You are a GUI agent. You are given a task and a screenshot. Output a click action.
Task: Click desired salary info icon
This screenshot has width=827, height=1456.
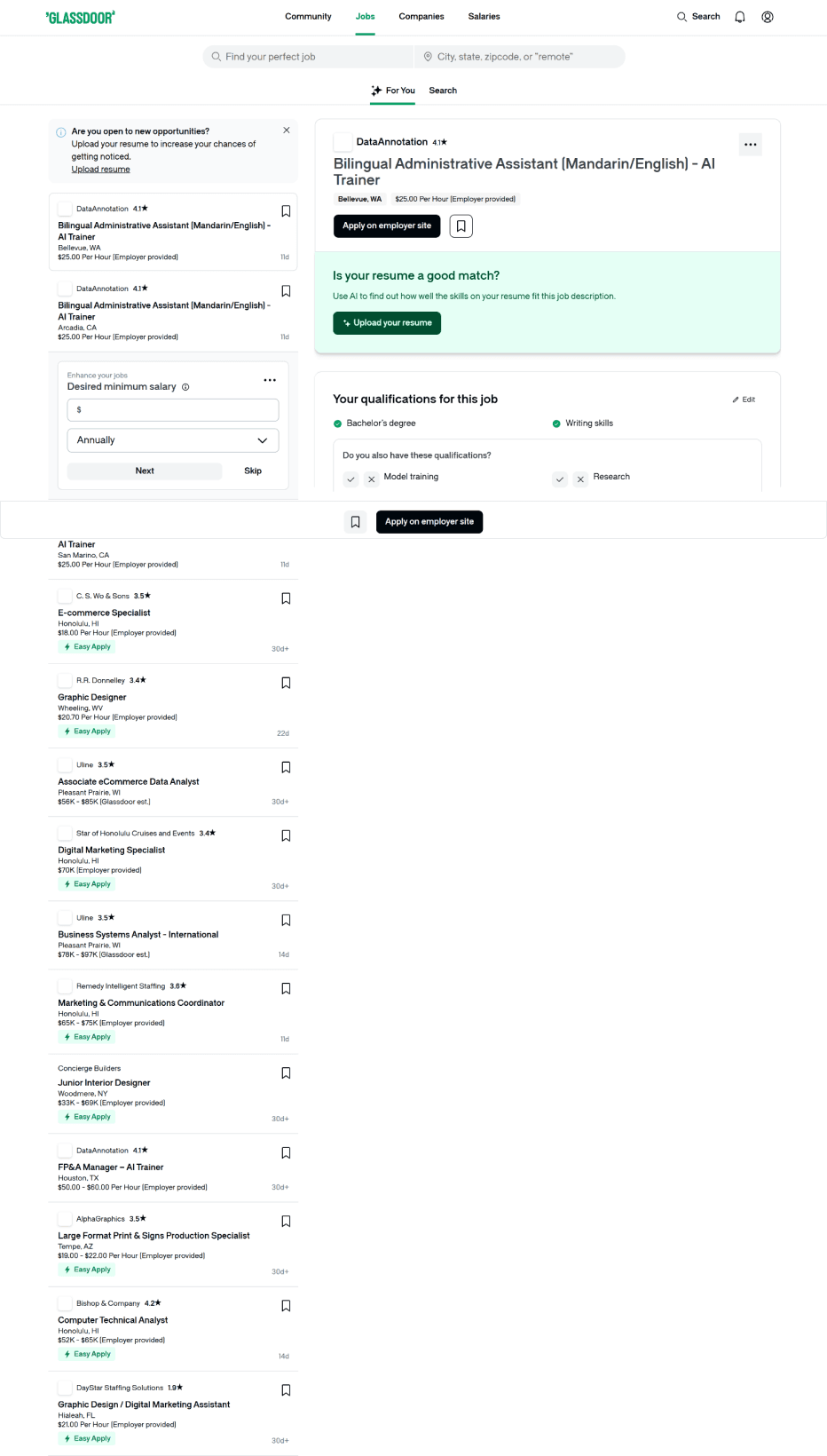pyautogui.click(x=185, y=387)
